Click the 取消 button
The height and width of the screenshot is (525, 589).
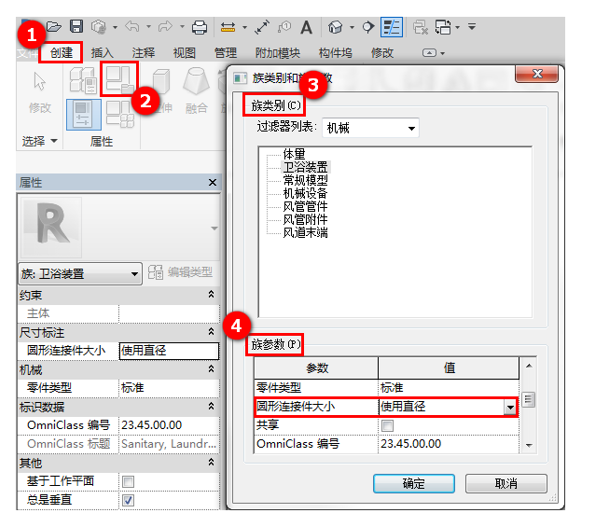(506, 483)
